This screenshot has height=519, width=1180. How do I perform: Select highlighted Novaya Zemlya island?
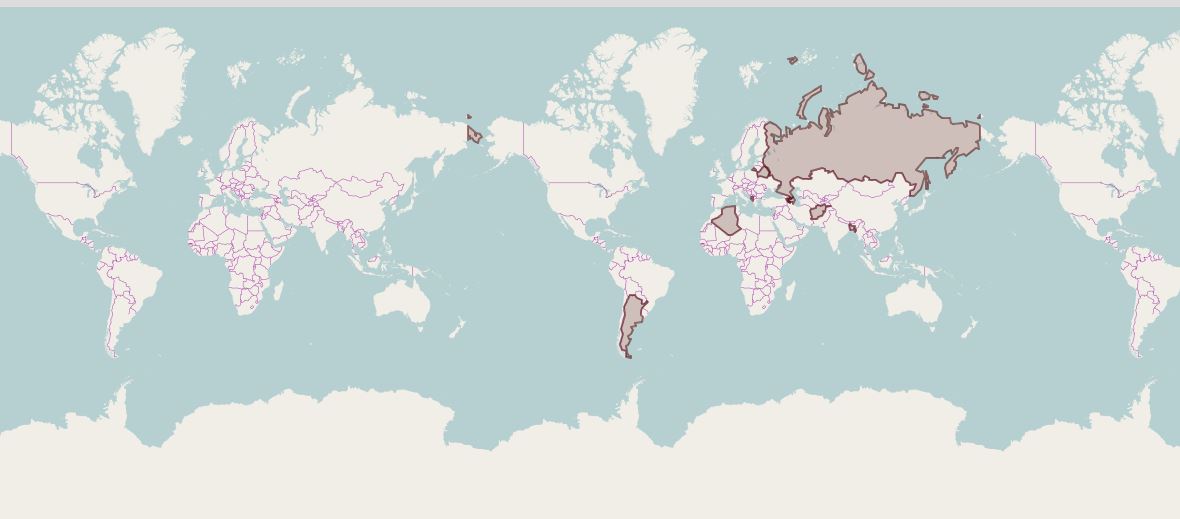click(x=808, y=102)
